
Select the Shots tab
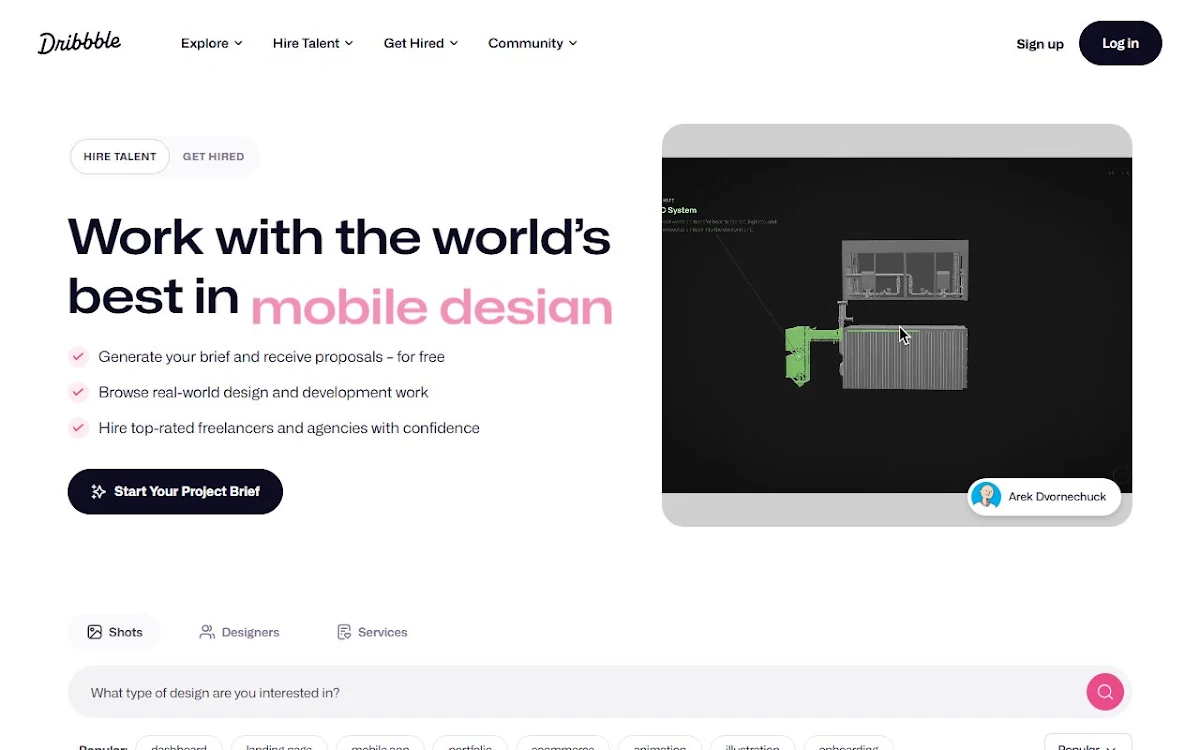tap(114, 632)
